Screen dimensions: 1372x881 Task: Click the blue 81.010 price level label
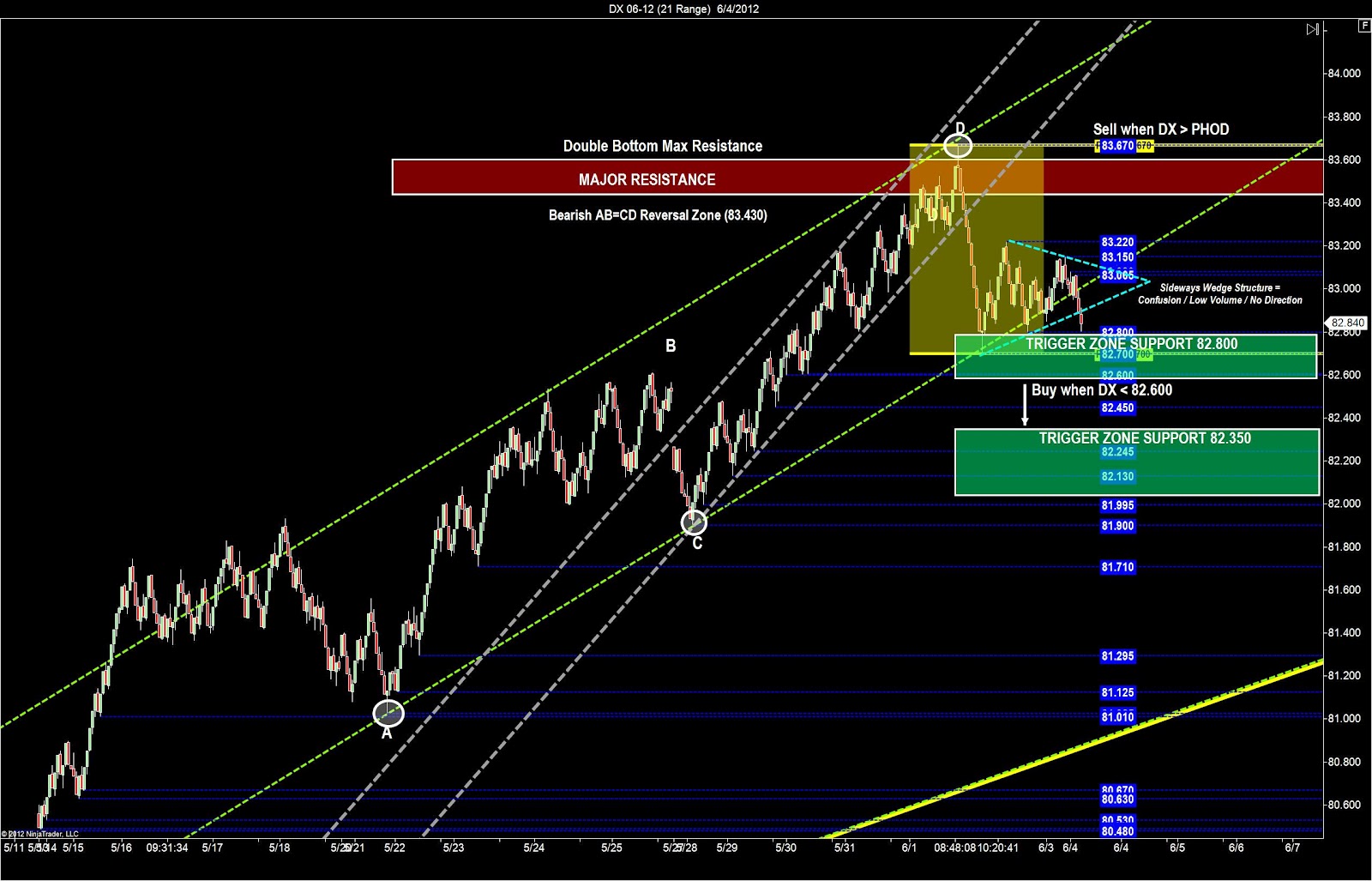coord(1116,716)
